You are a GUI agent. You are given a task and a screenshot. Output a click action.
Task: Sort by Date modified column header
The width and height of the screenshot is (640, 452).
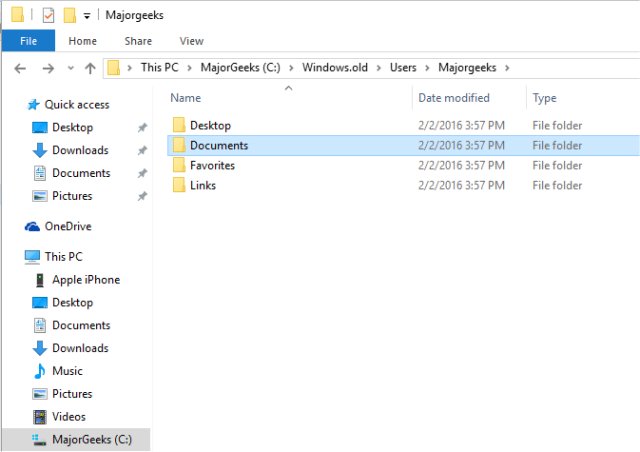point(454,98)
